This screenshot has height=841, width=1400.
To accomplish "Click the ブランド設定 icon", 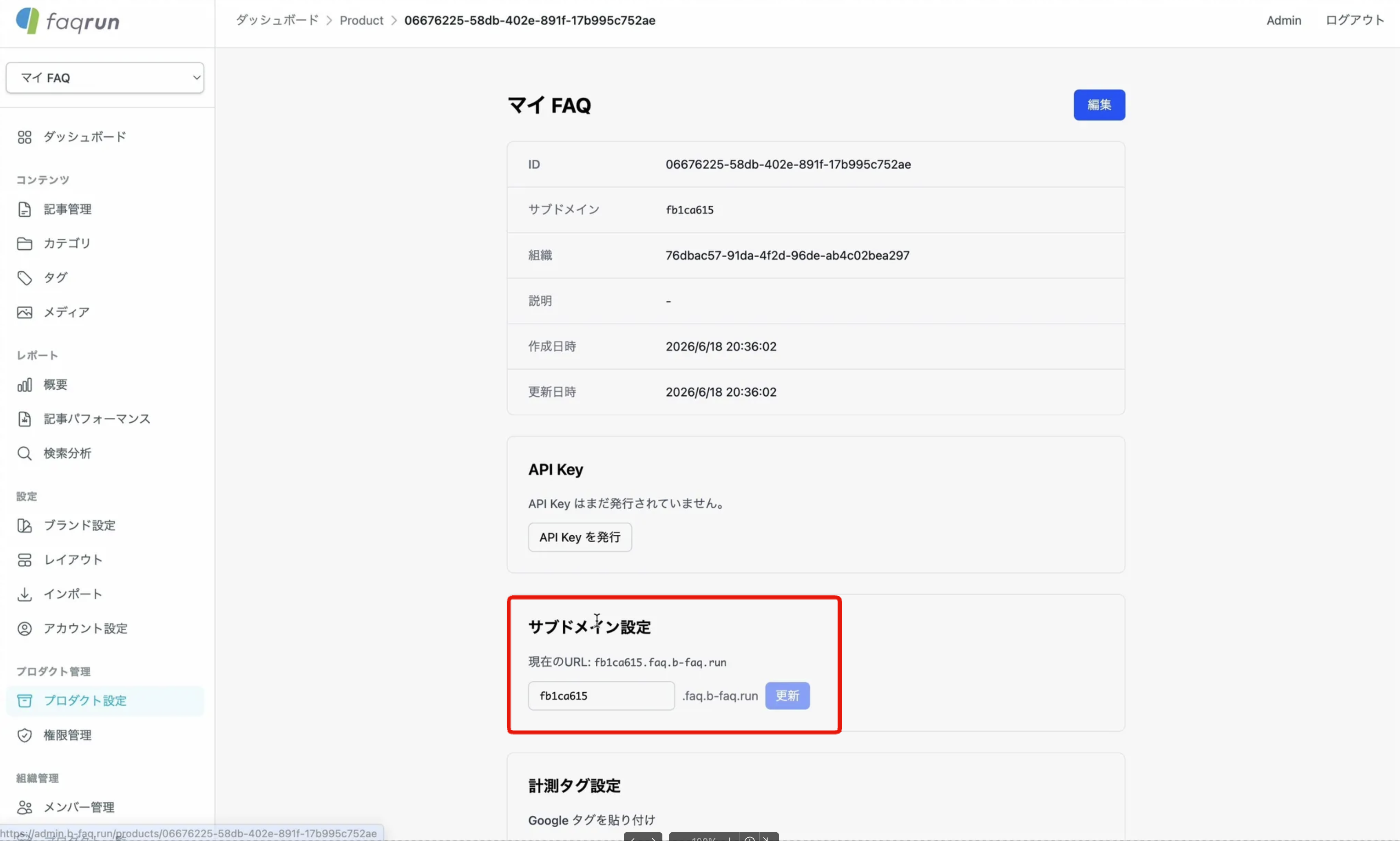I will pos(24,526).
